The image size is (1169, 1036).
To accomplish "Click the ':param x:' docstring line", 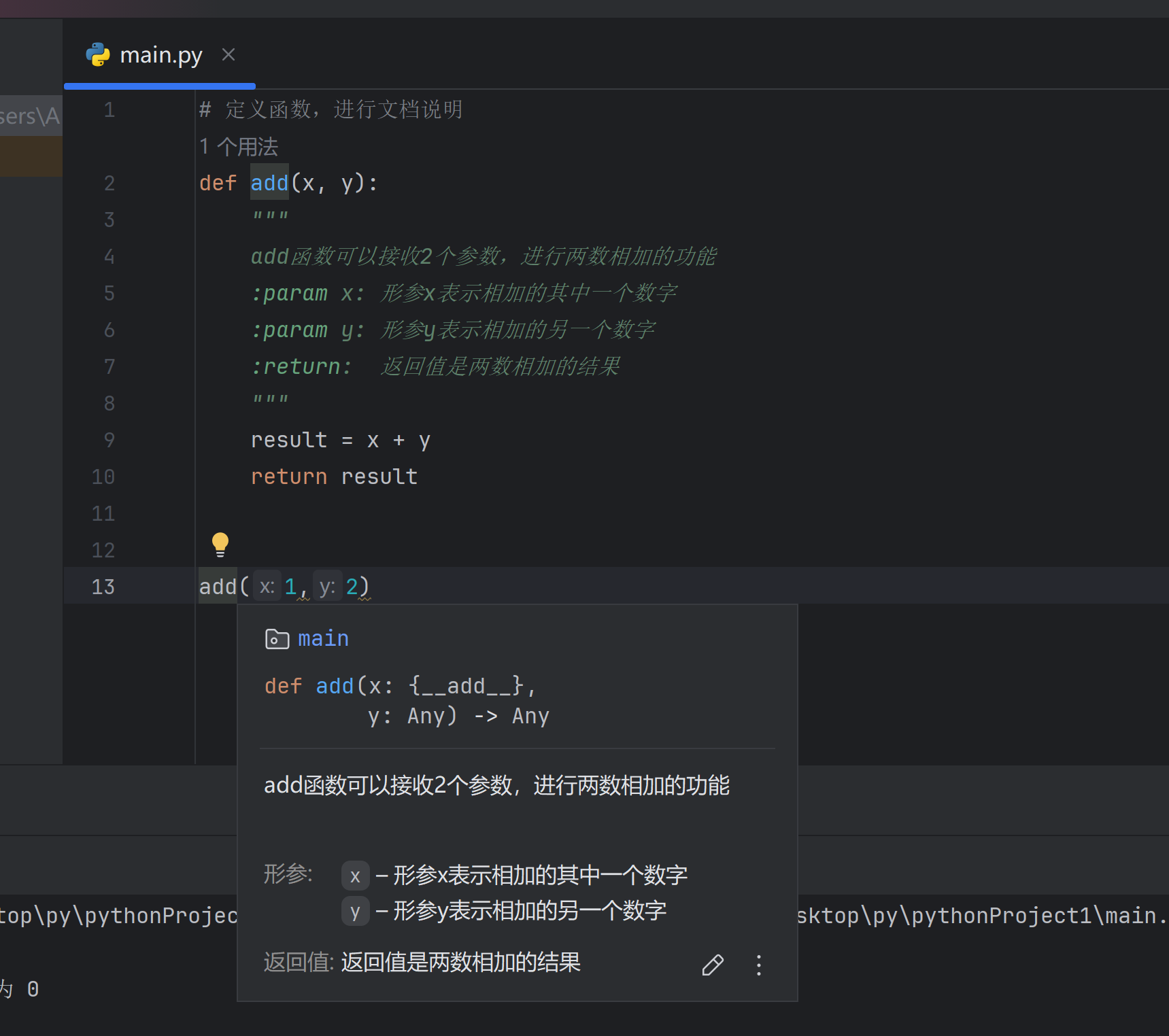I will coord(464,292).
